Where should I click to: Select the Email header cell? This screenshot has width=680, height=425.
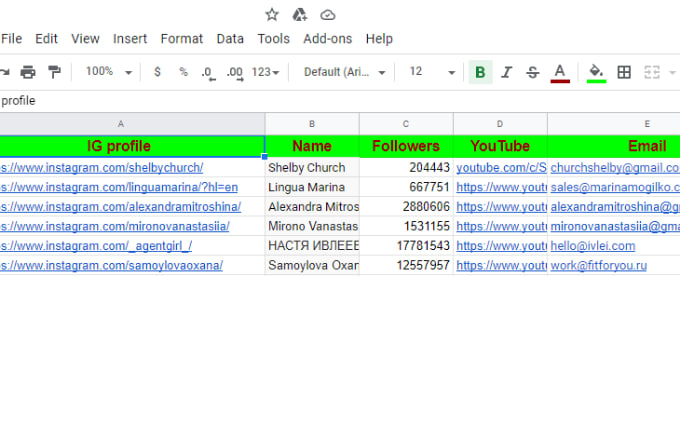tap(614, 146)
